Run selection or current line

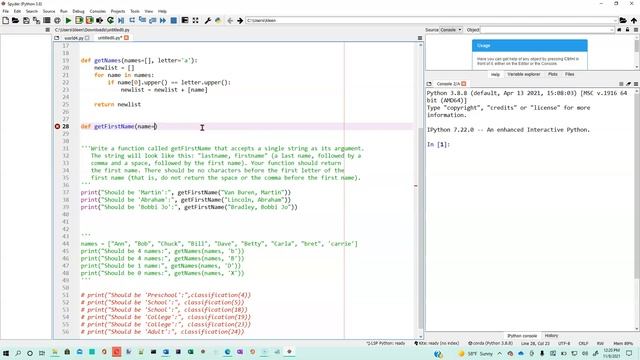100,20
